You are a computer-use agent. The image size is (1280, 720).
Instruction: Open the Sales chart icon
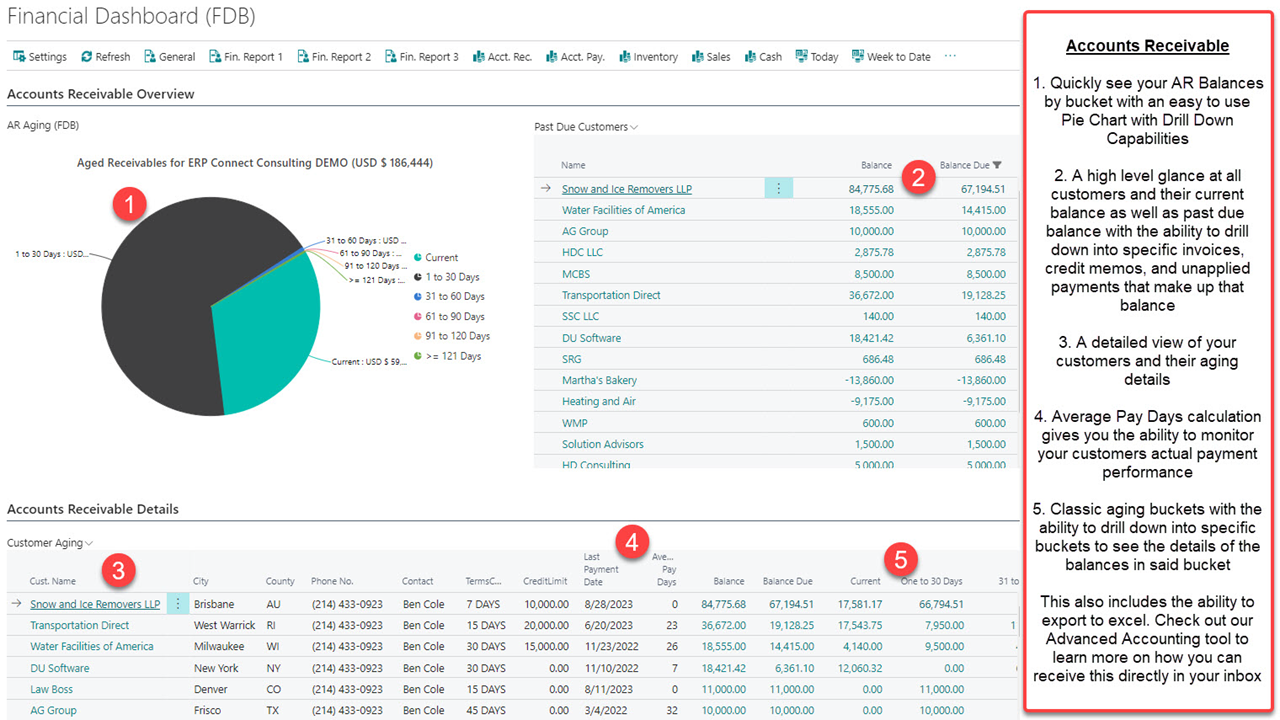click(x=698, y=57)
